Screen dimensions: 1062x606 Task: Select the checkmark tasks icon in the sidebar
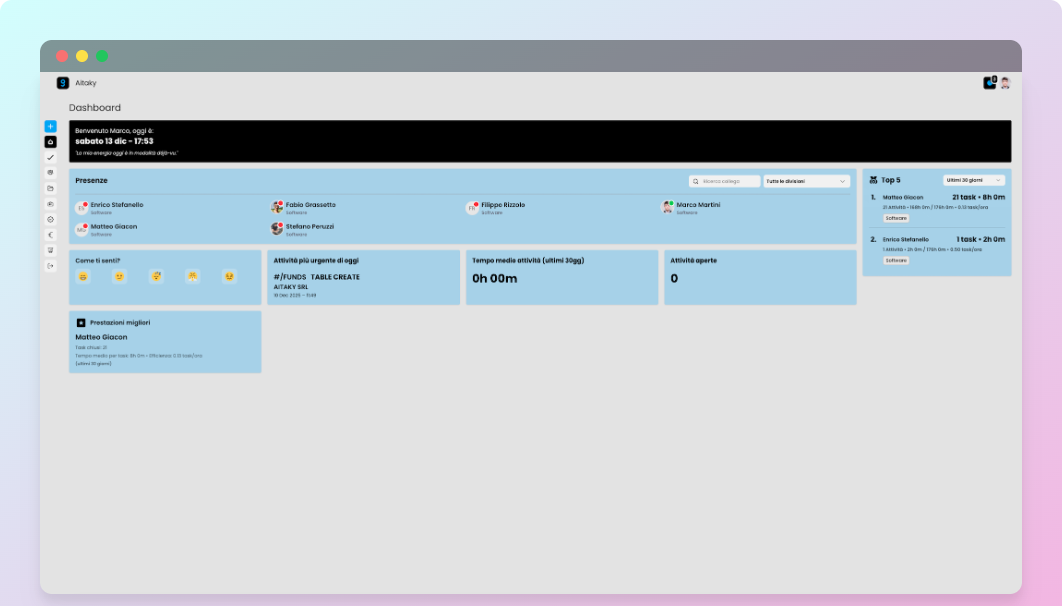tap(48, 157)
